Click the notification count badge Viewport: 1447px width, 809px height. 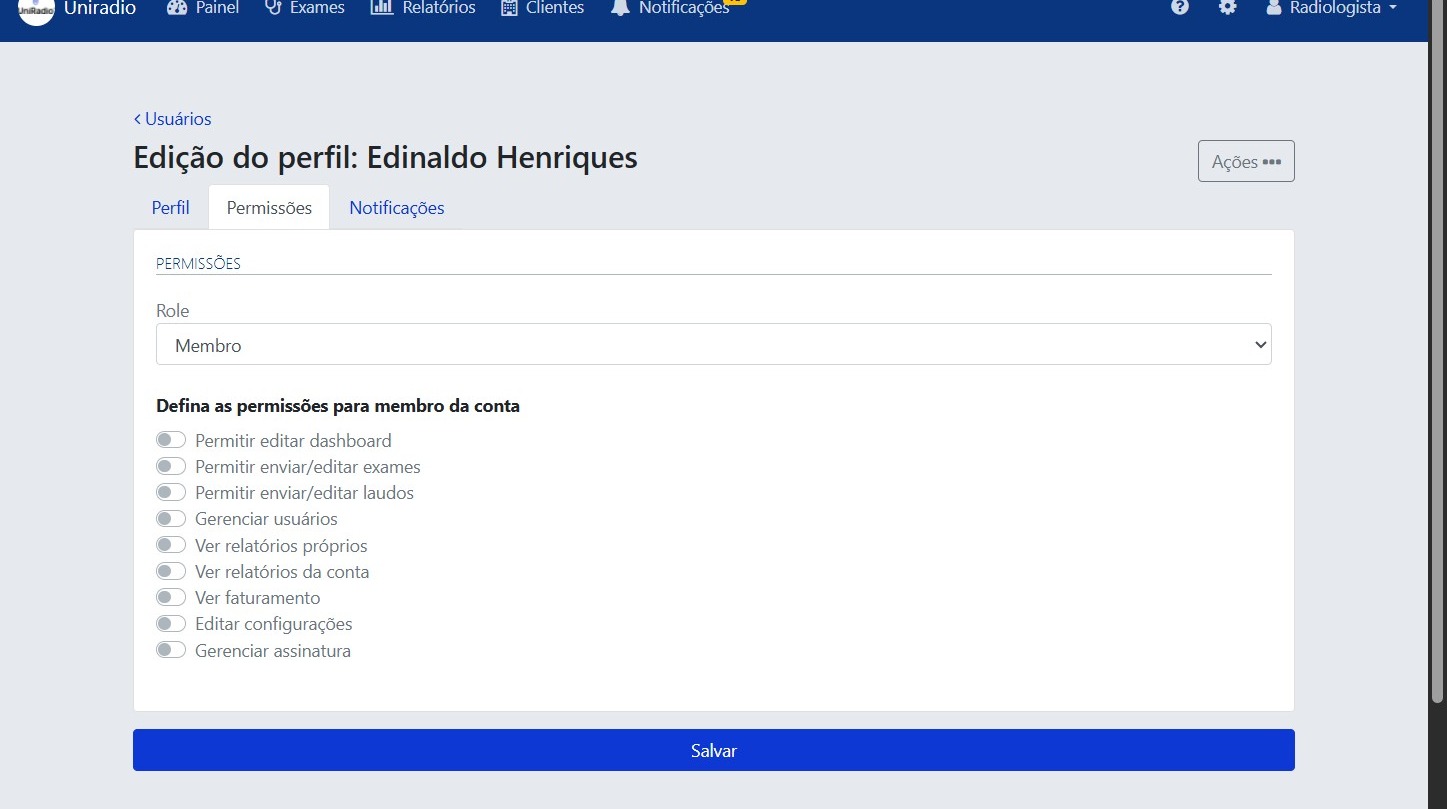point(737,3)
